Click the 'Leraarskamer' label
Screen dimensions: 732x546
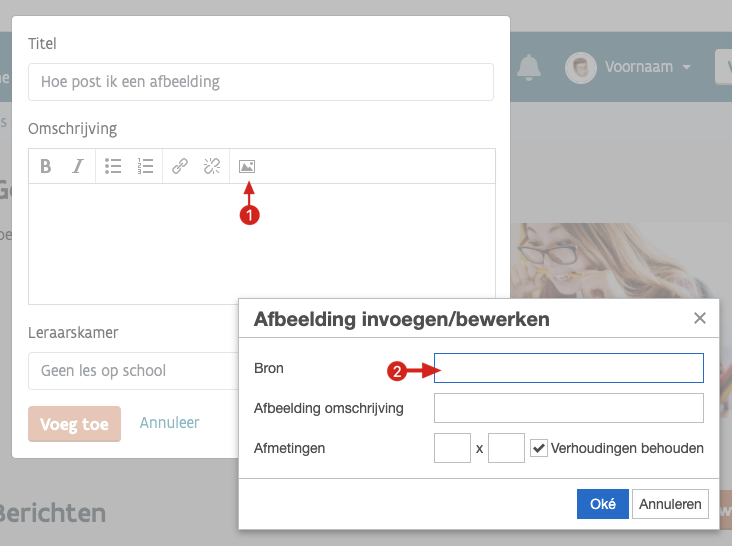(73, 333)
